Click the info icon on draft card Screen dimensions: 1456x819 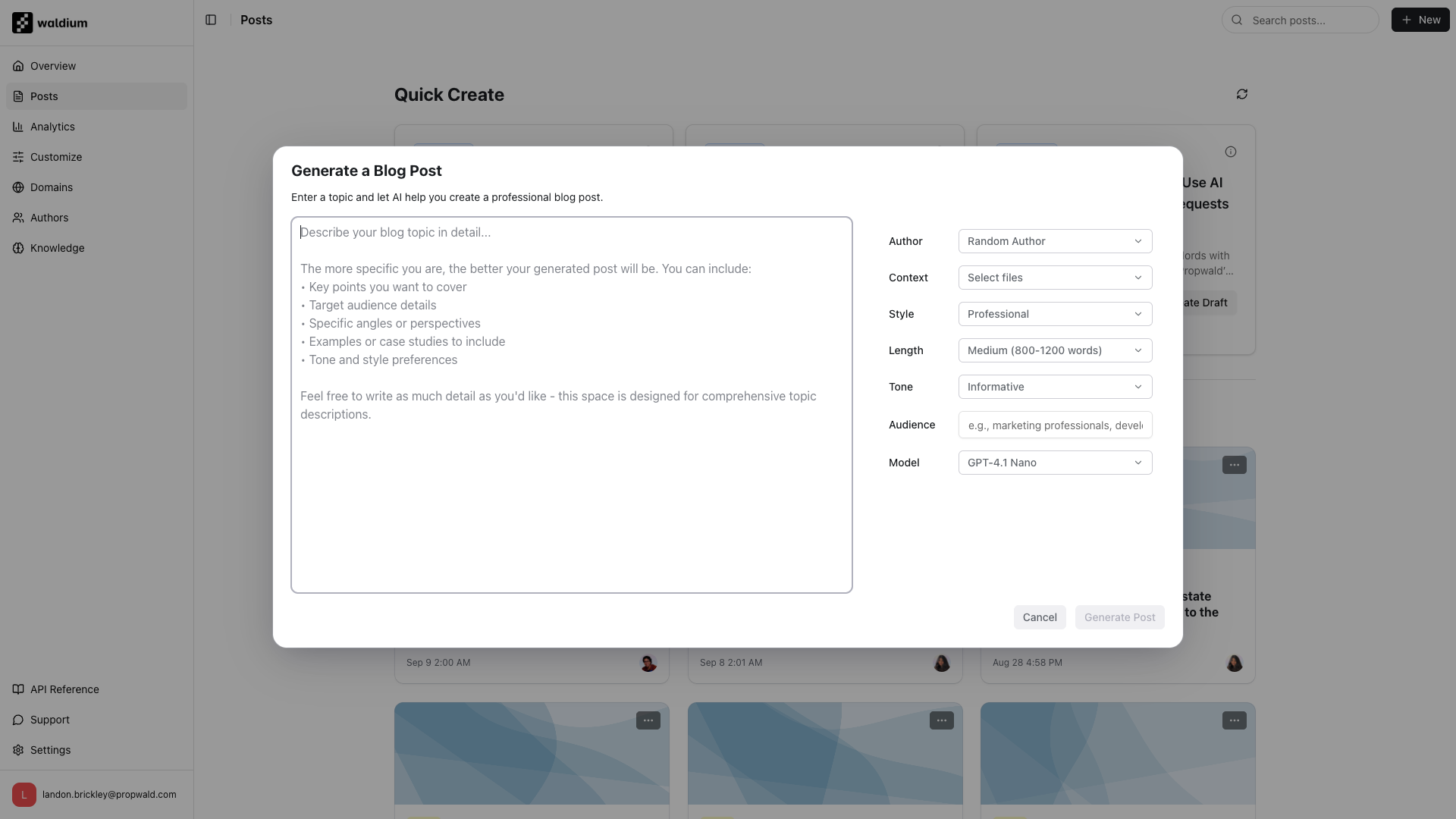click(x=1231, y=152)
